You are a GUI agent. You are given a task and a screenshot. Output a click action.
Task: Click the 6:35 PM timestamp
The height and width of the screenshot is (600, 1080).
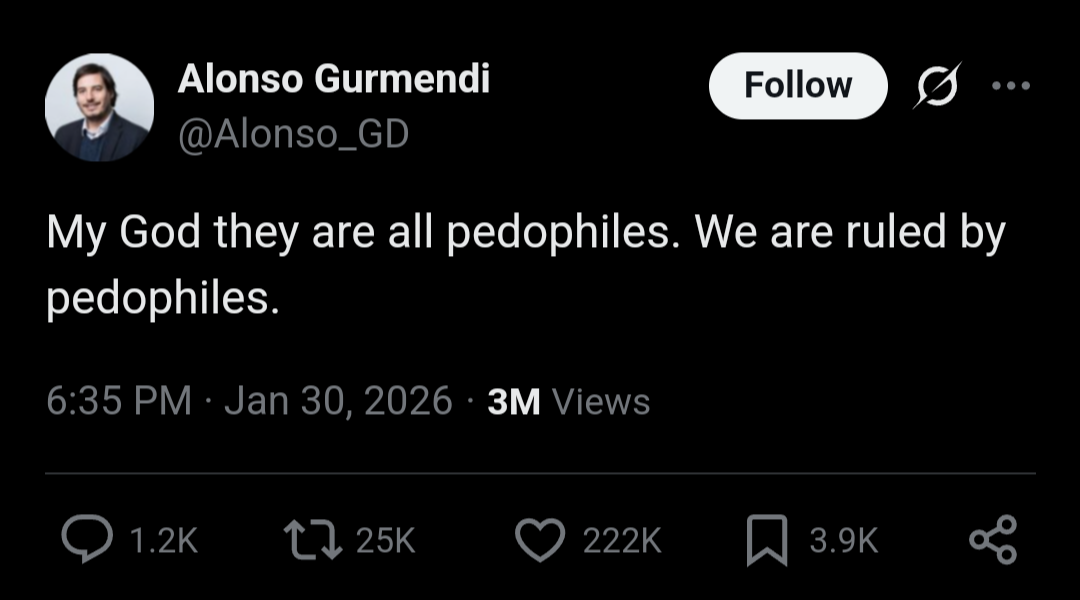pyautogui.click(x=118, y=401)
